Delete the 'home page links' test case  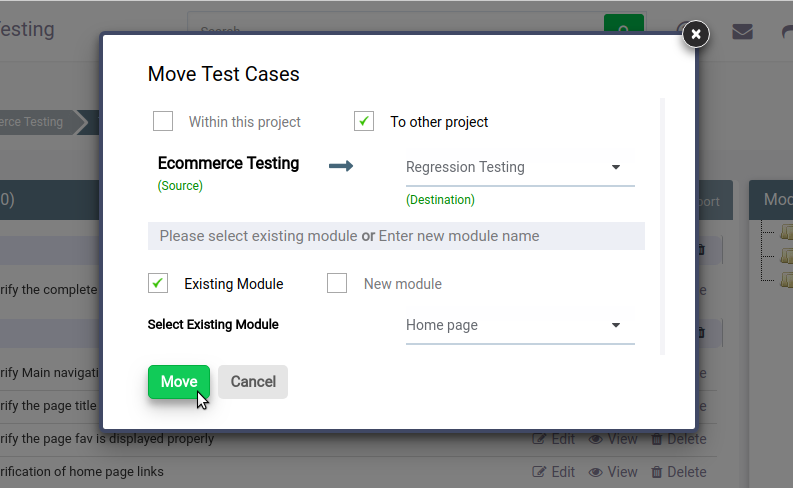(x=679, y=472)
